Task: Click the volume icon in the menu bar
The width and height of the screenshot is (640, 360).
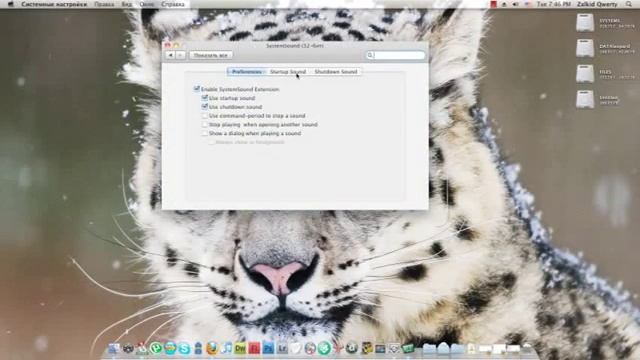Action: coord(515,4)
